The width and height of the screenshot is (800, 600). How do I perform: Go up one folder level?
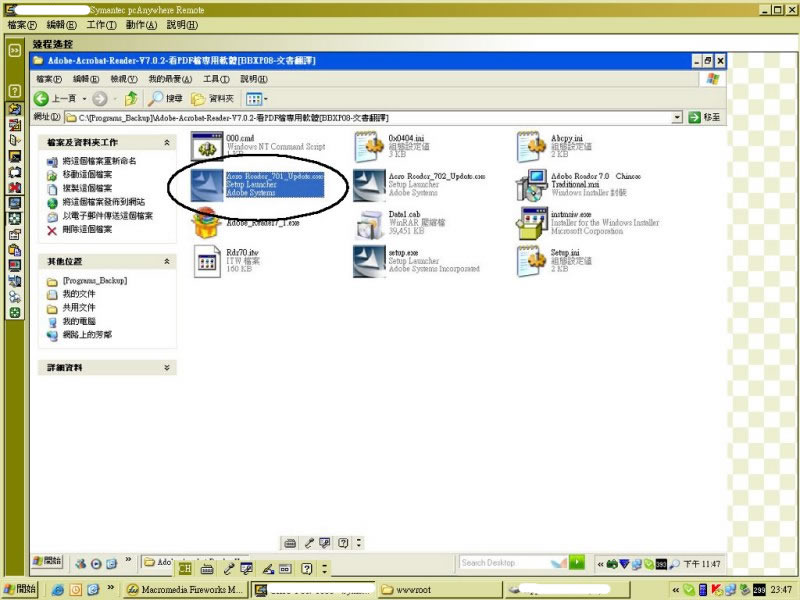tap(131, 98)
